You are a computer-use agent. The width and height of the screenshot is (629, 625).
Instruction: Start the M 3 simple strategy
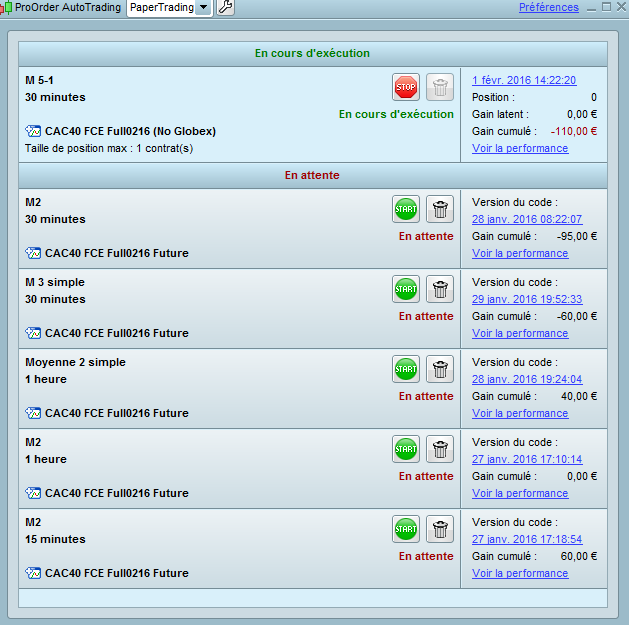click(x=406, y=289)
